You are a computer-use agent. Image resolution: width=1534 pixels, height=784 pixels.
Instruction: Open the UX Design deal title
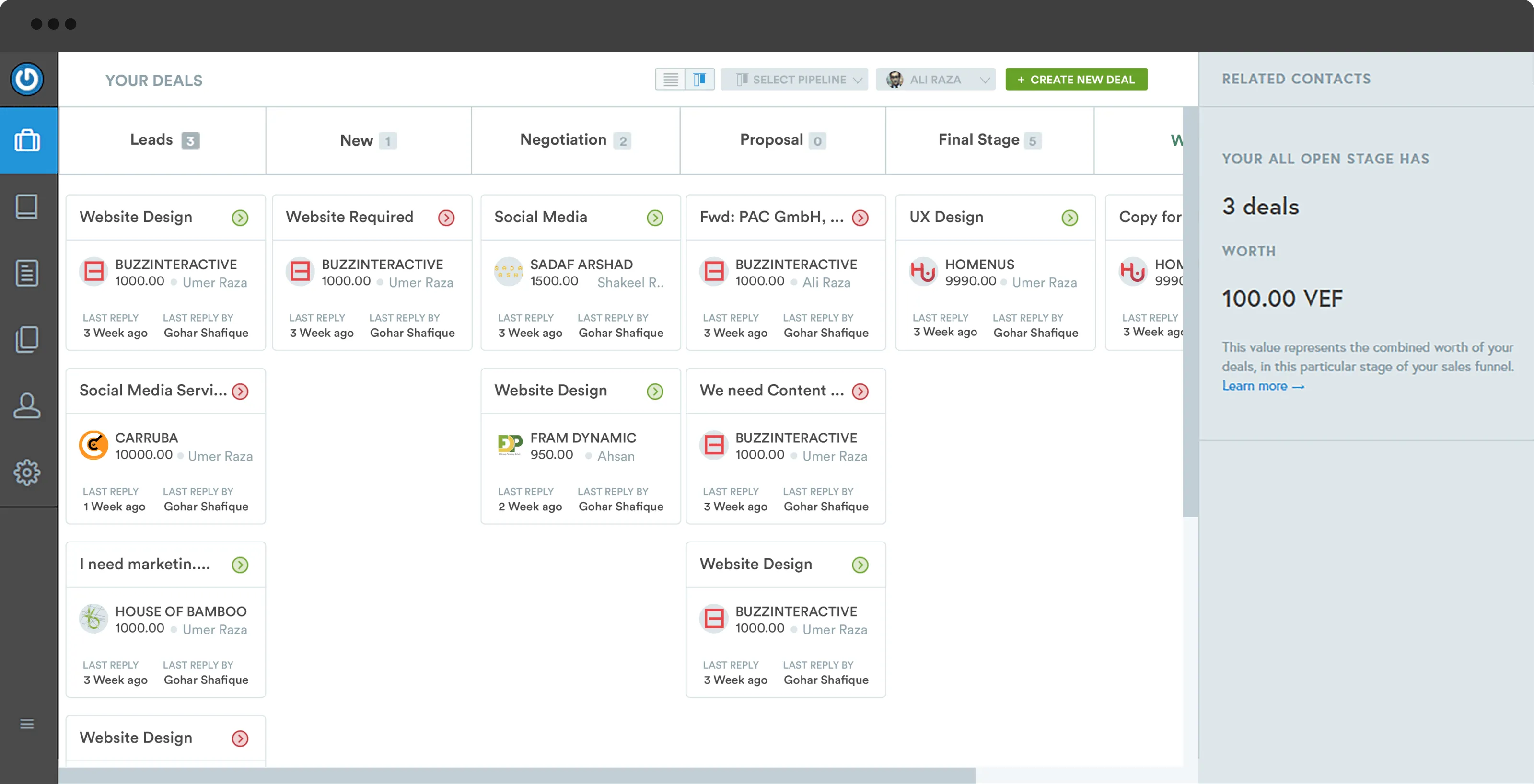946,217
